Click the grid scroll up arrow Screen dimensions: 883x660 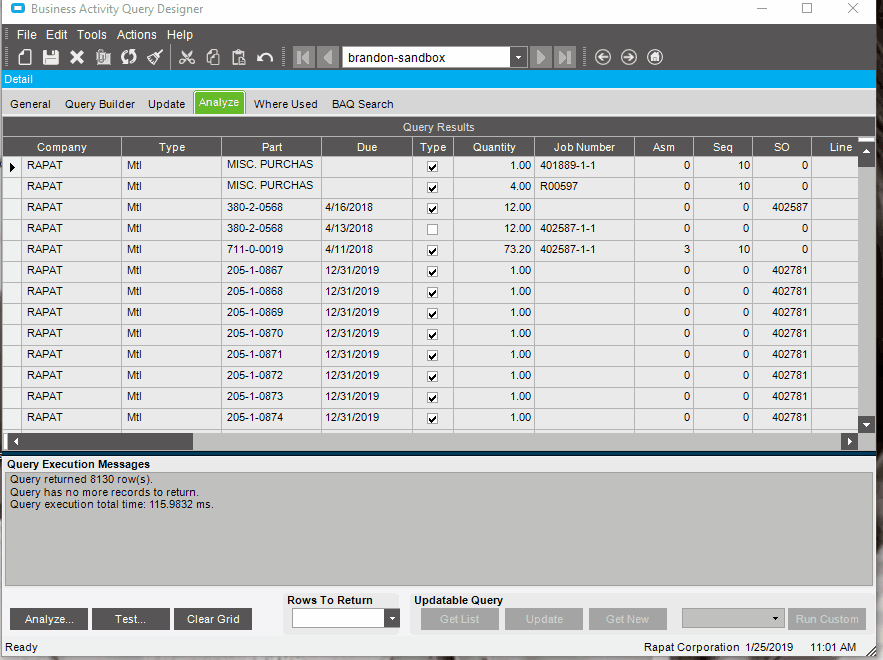point(866,151)
